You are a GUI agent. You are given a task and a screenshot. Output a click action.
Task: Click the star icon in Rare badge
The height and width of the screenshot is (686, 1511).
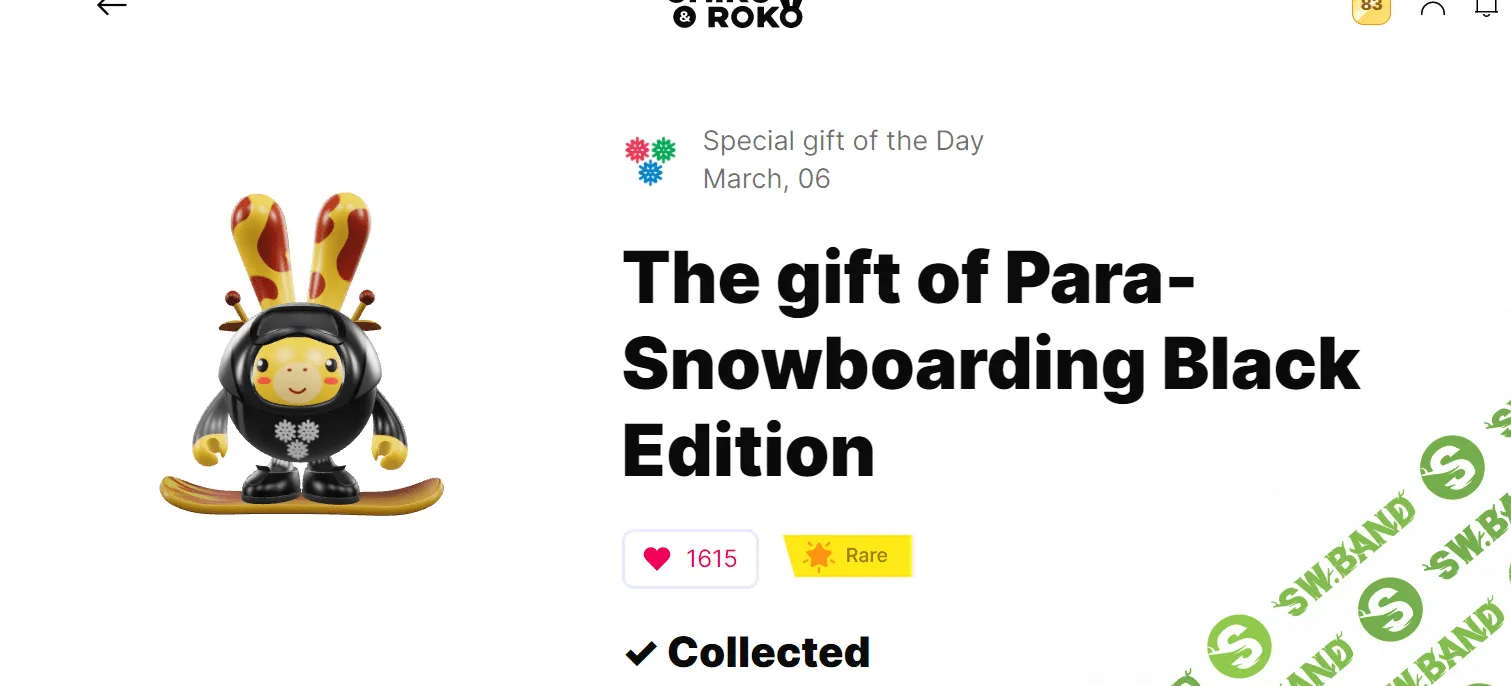(819, 556)
